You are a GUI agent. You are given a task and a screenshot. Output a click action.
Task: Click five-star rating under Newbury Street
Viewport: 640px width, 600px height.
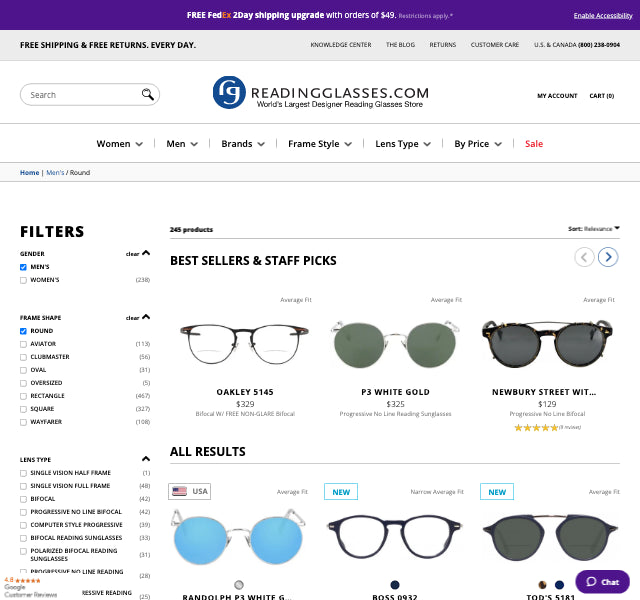536,427
